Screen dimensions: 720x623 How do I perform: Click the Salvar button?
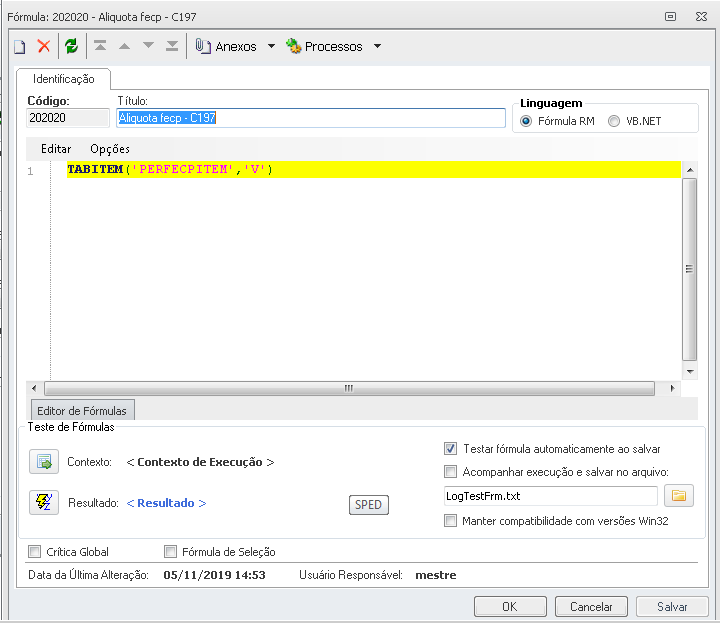[672, 607]
